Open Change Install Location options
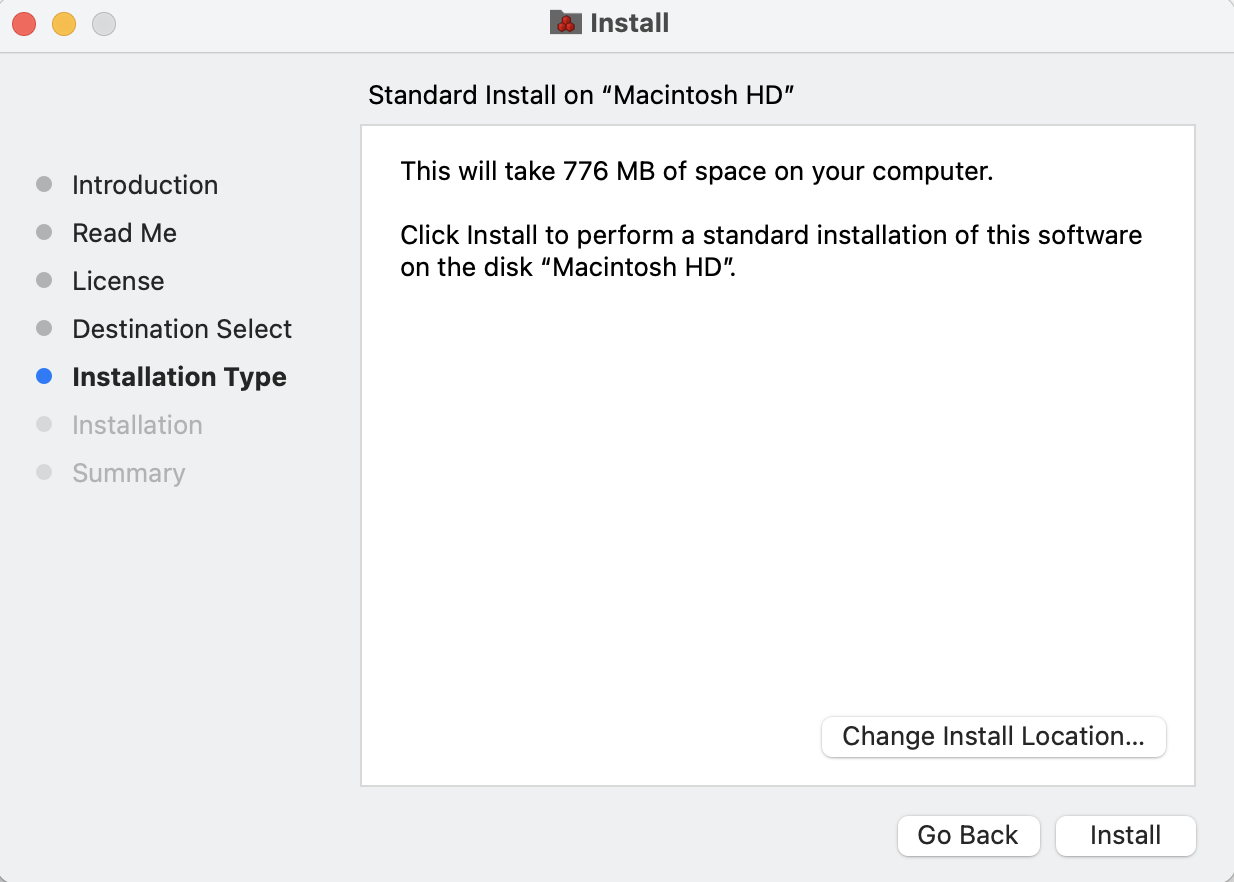Image resolution: width=1234 pixels, height=882 pixels. tap(993, 737)
